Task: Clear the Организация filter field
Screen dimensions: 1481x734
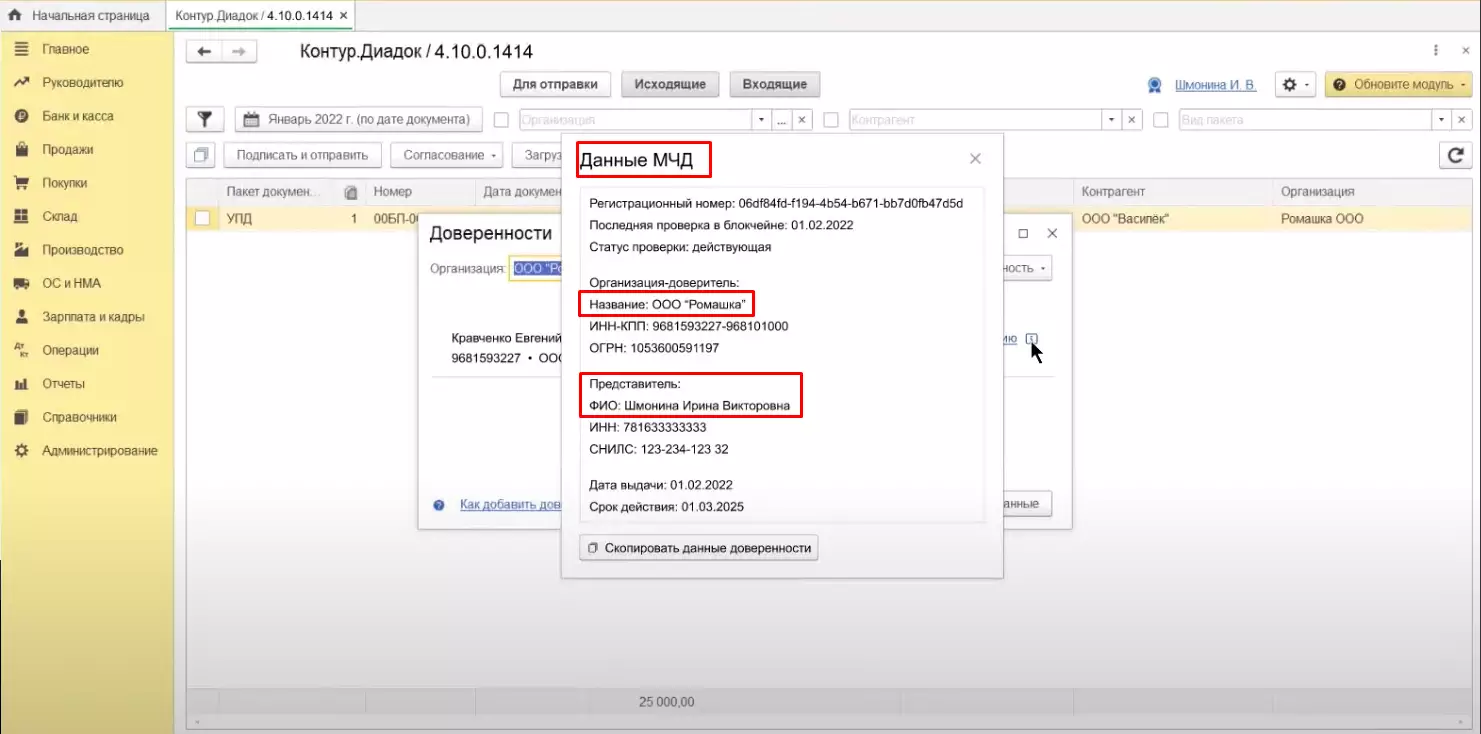Action: tap(802, 120)
